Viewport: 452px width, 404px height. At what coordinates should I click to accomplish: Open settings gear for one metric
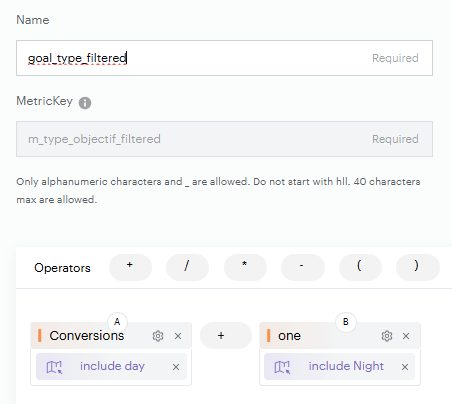387,336
